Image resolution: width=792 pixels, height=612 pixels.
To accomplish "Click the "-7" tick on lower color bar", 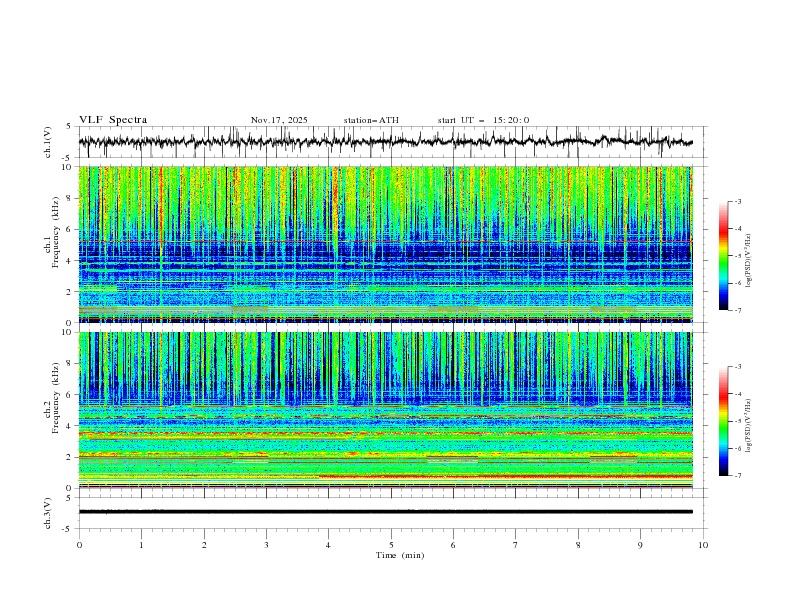I will (738, 476).
